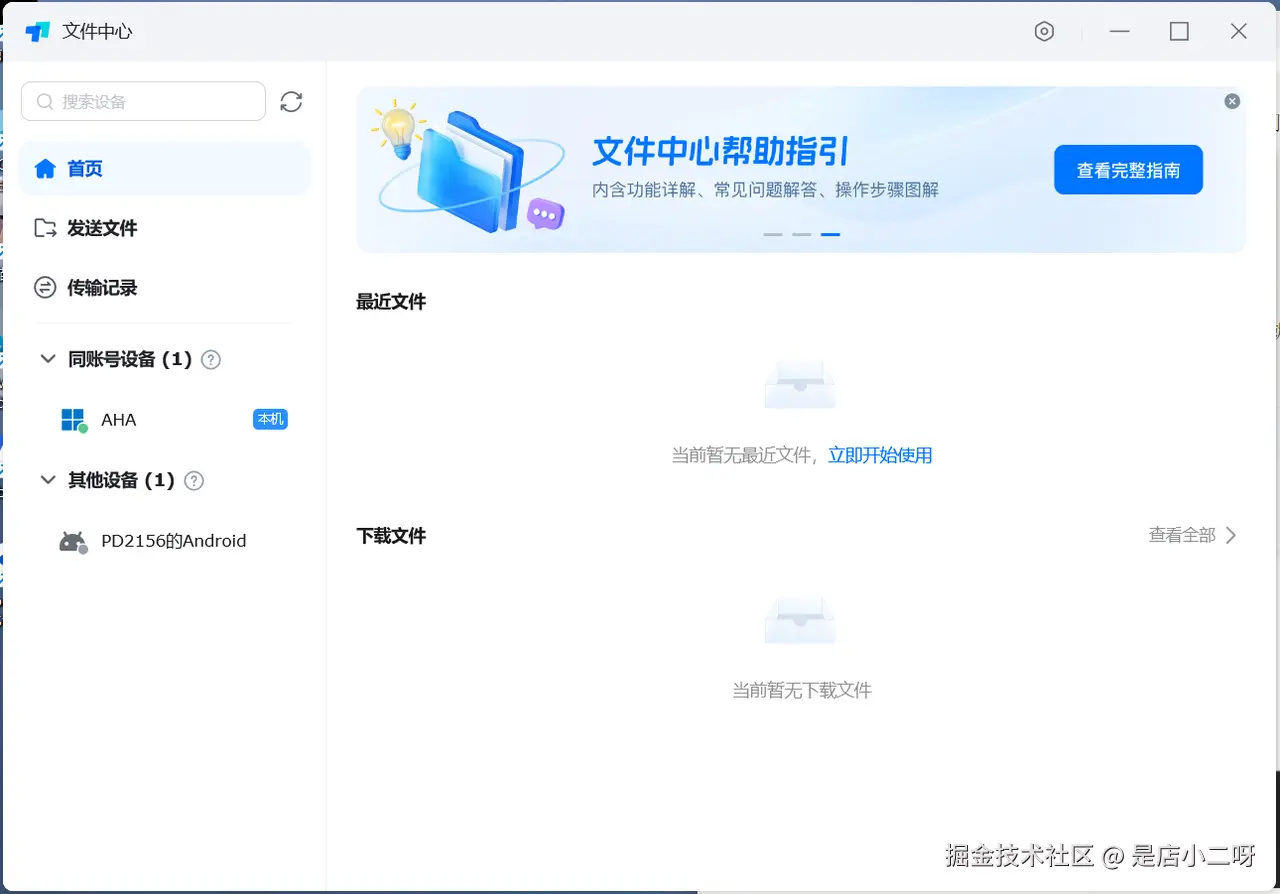Click the 同账号设备 (1) label
The width and height of the screenshot is (1280, 894).
click(x=130, y=359)
